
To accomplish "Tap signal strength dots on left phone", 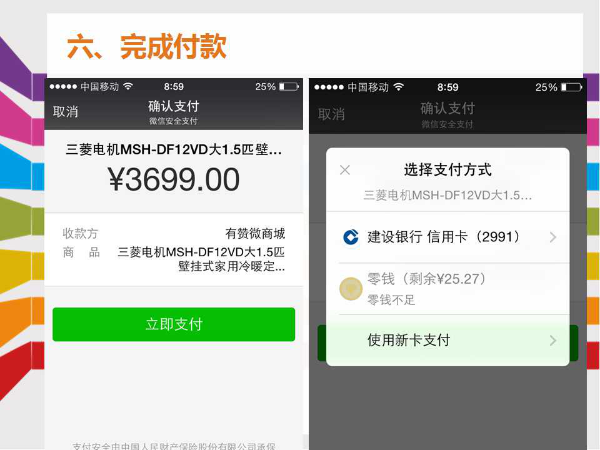I will tap(63, 87).
